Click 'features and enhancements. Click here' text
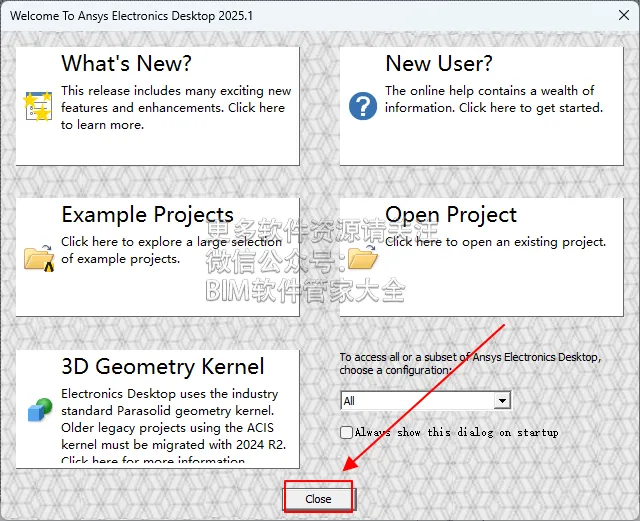The width and height of the screenshot is (640, 521). [x=173, y=108]
